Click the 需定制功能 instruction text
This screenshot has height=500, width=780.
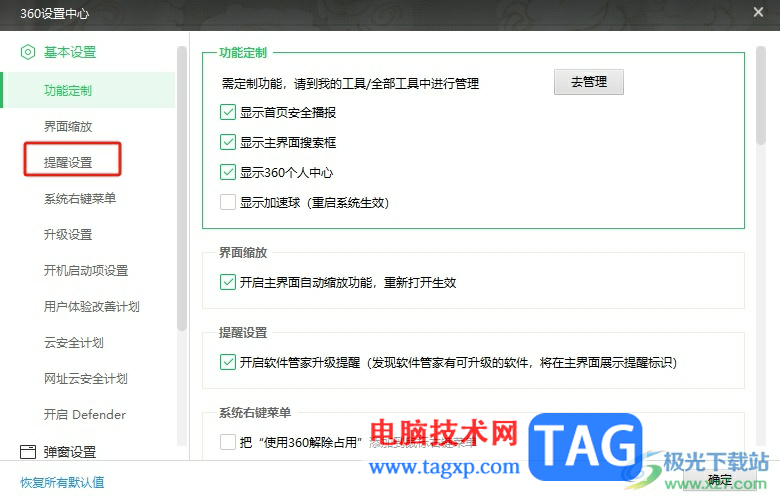tap(350, 84)
